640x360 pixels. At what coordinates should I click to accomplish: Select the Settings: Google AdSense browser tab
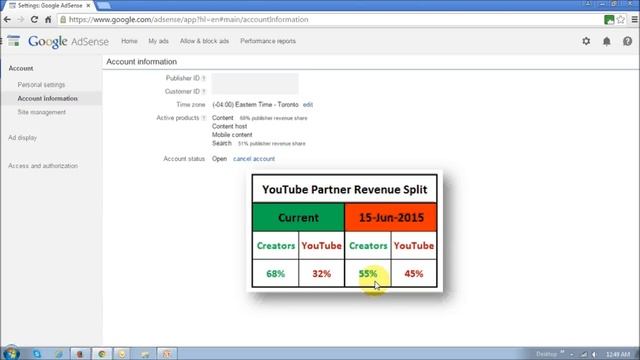[50, 6]
